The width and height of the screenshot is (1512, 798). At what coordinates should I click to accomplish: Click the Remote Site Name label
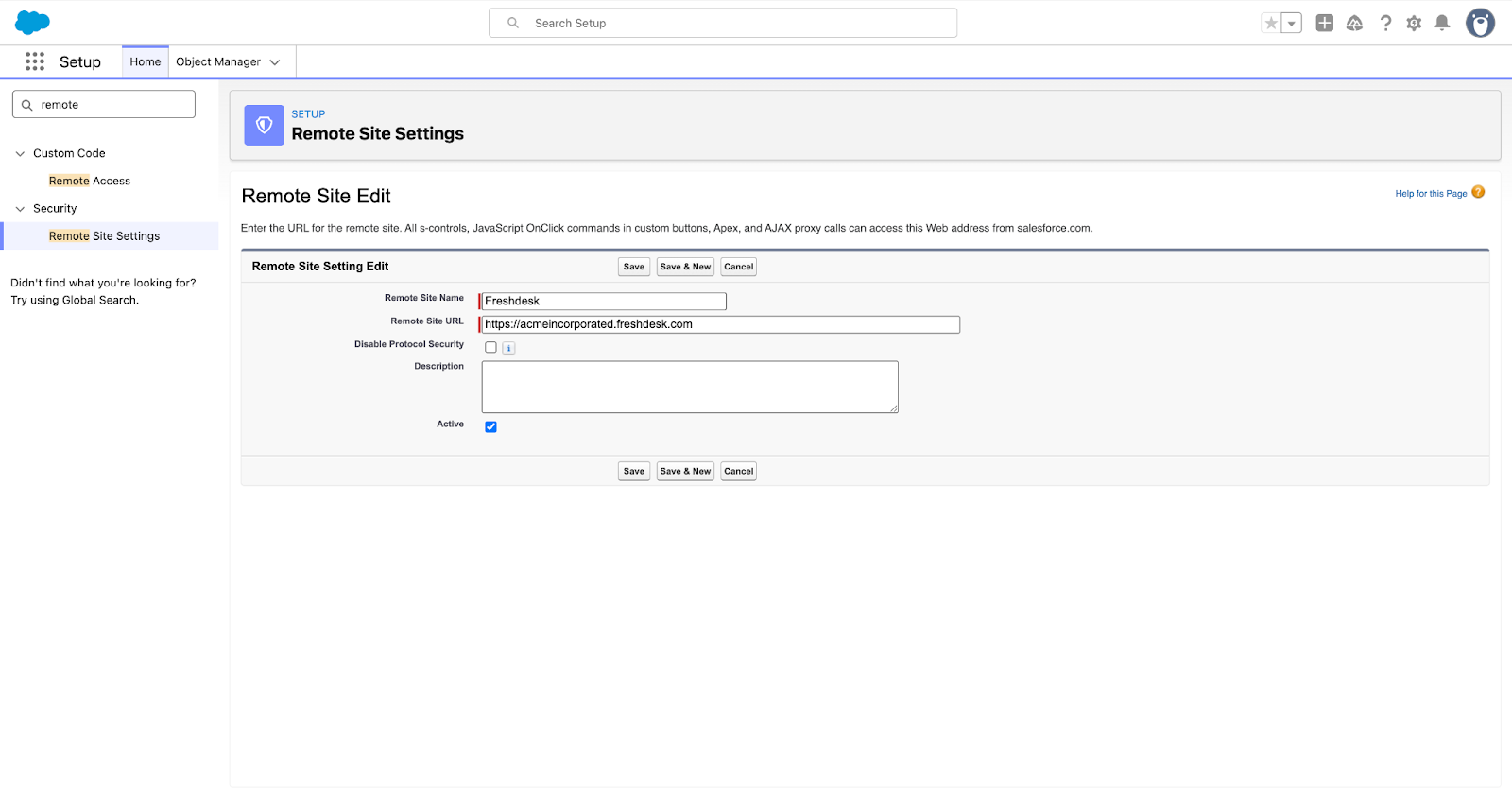coord(424,298)
